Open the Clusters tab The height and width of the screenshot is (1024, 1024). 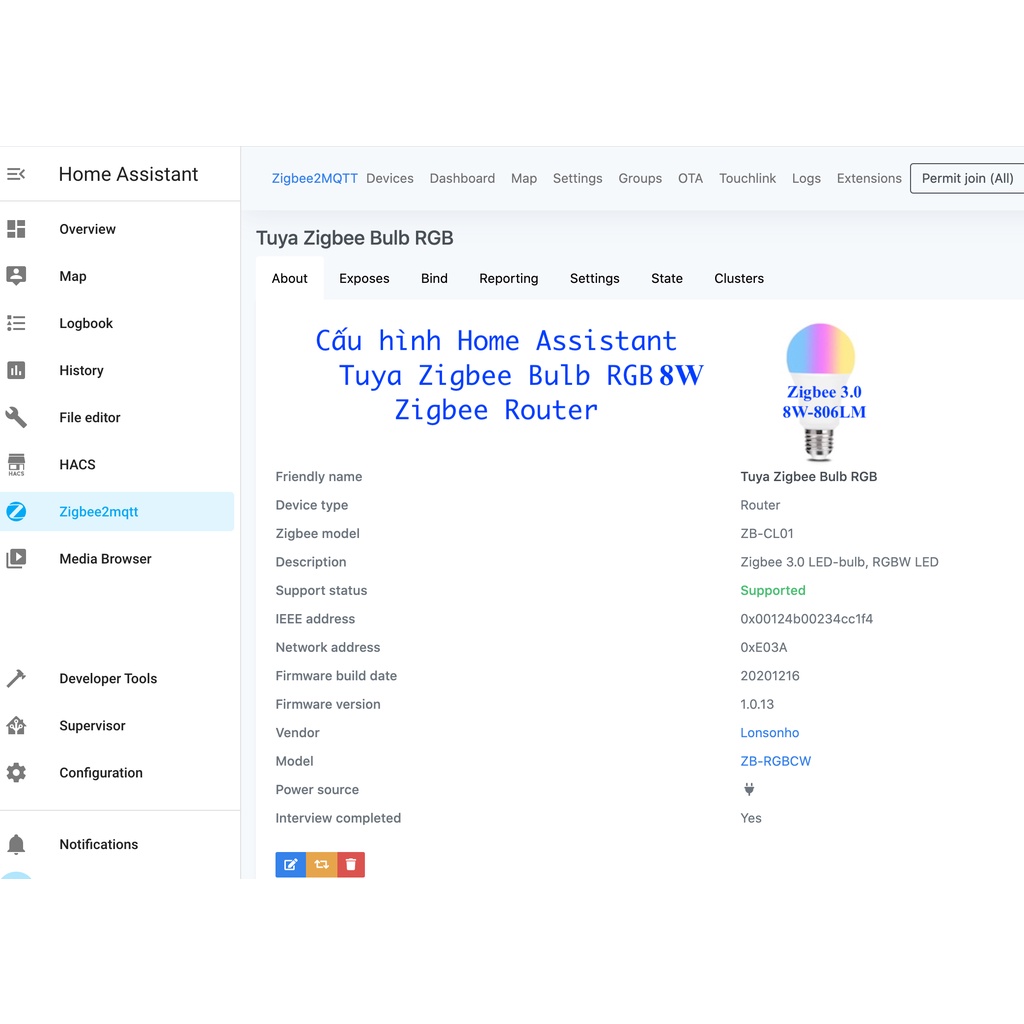pos(739,278)
